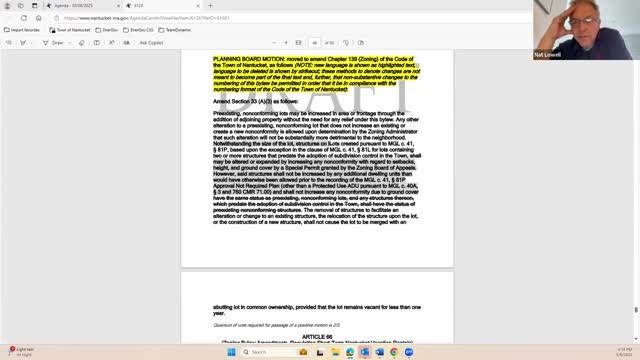Click the vertical scrollbar thumb

pos(636,310)
